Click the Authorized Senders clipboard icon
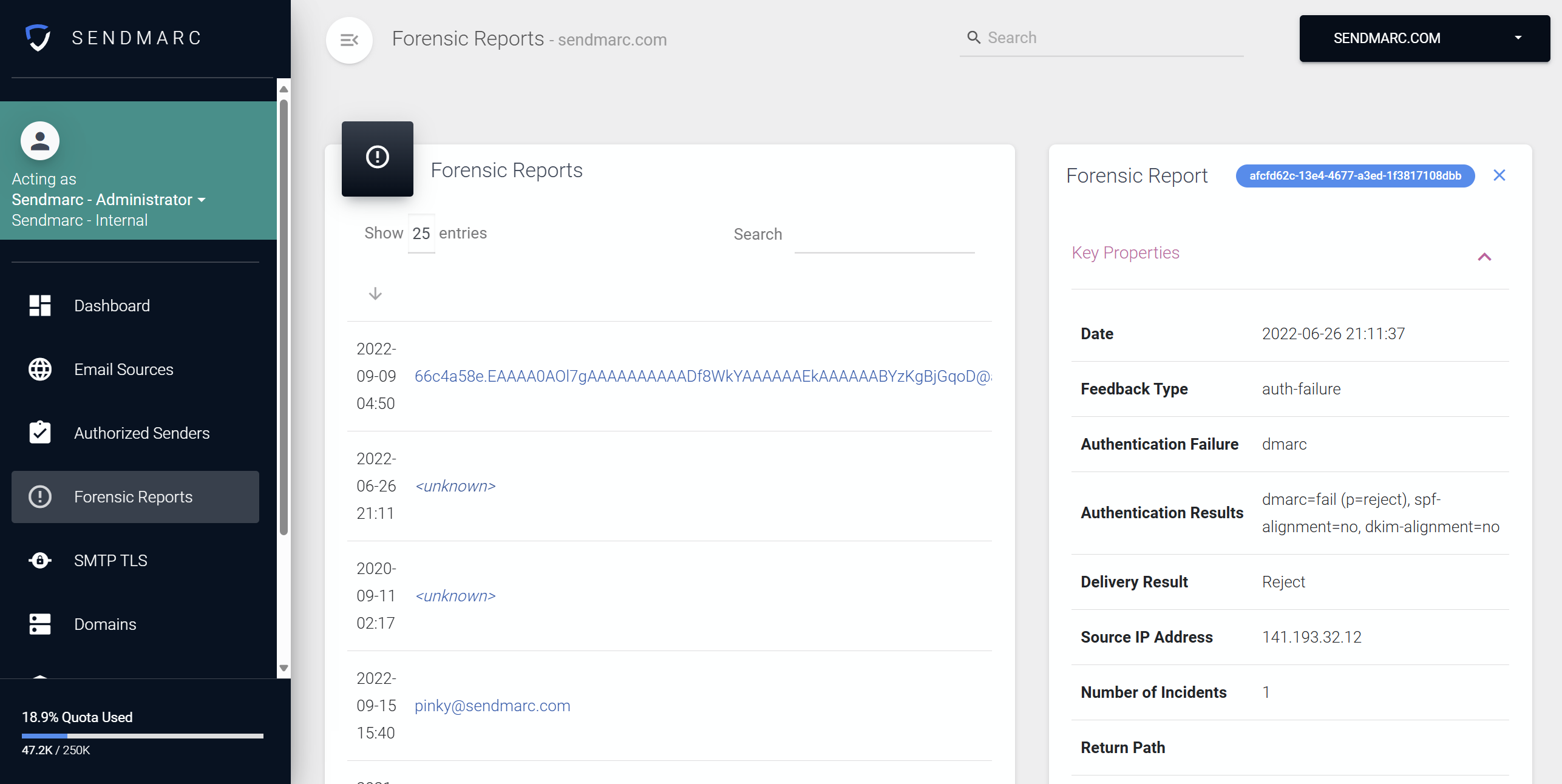The image size is (1562, 784). pyautogui.click(x=40, y=432)
